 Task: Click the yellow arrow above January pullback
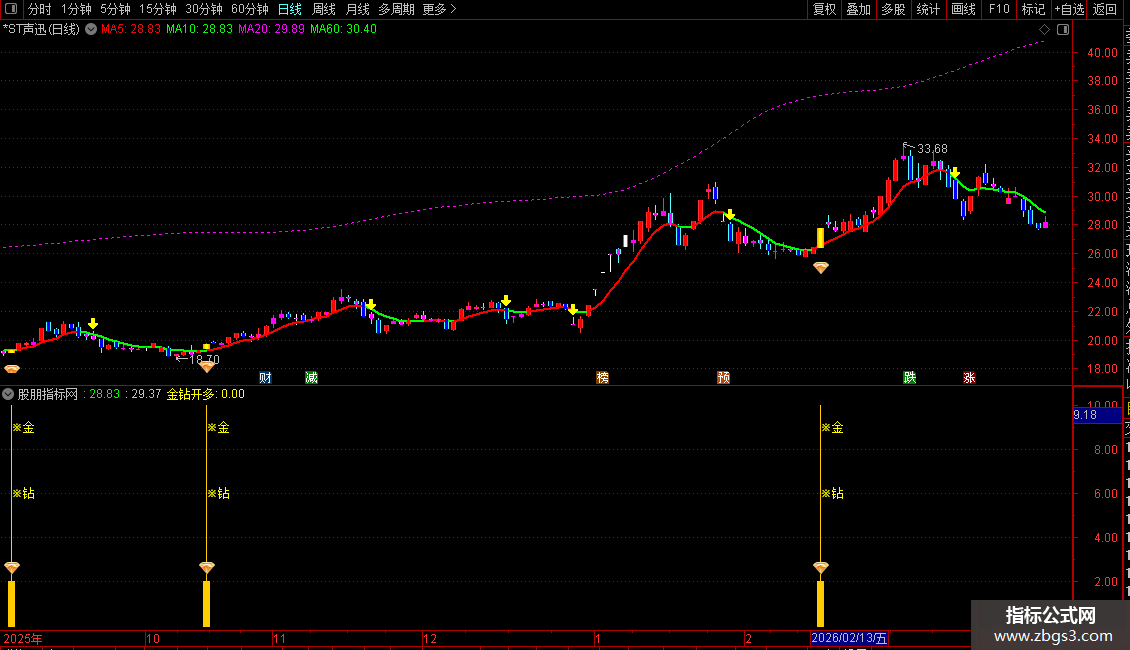pyautogui.click(x=729, y=215)
